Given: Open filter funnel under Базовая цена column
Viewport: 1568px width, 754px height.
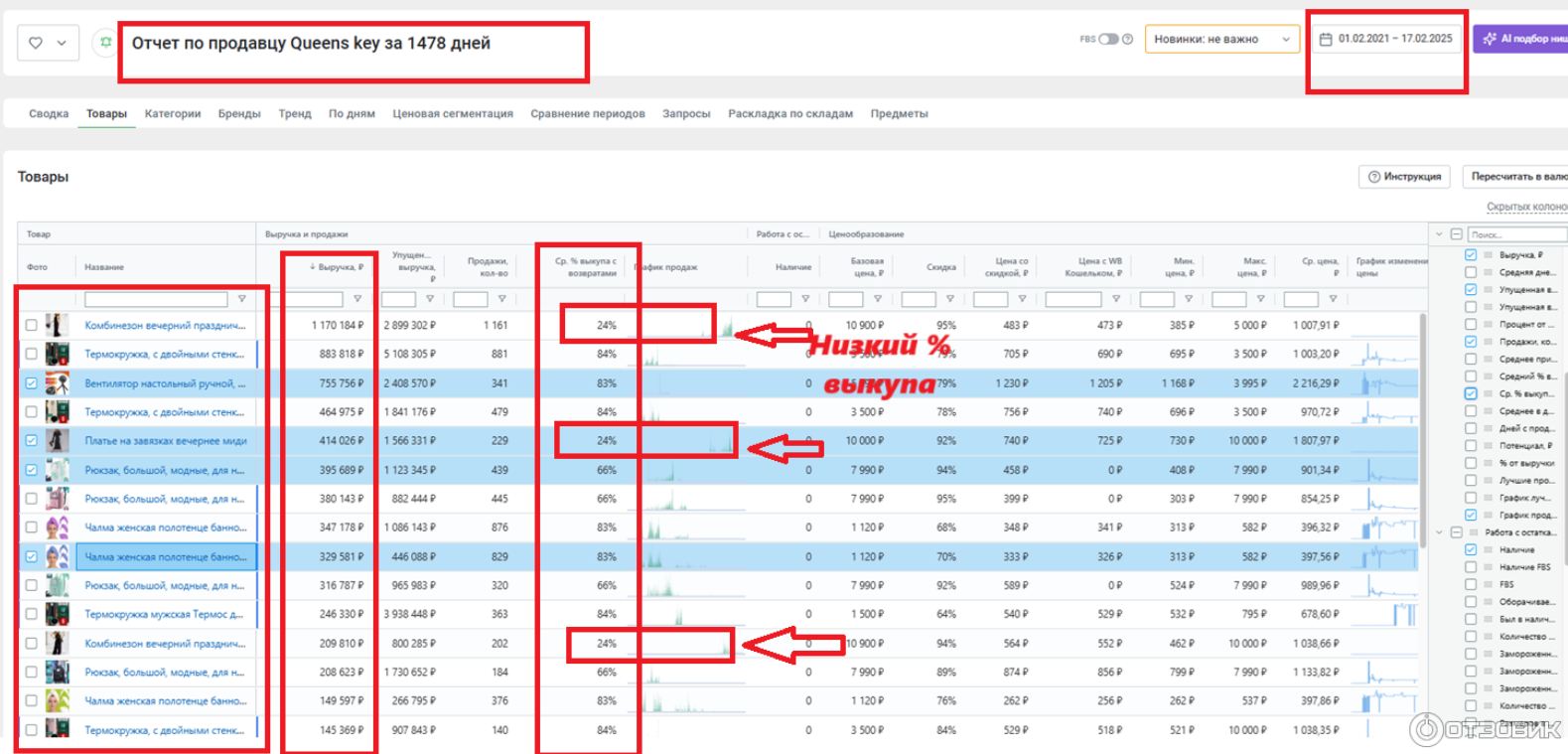Looking at the screenshot, I should 878,299.
